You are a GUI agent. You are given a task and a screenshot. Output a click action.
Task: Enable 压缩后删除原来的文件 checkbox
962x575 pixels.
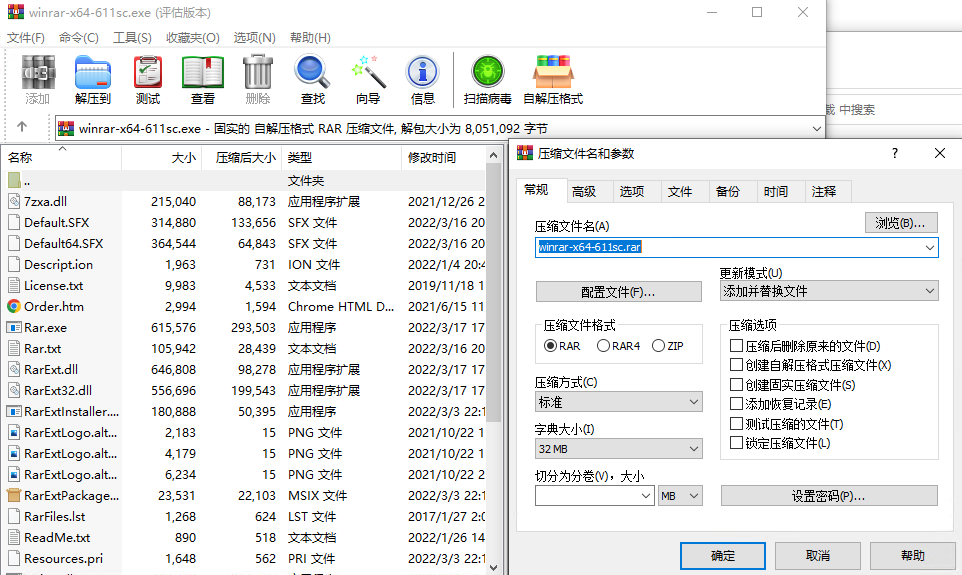(x=736, y=345)
